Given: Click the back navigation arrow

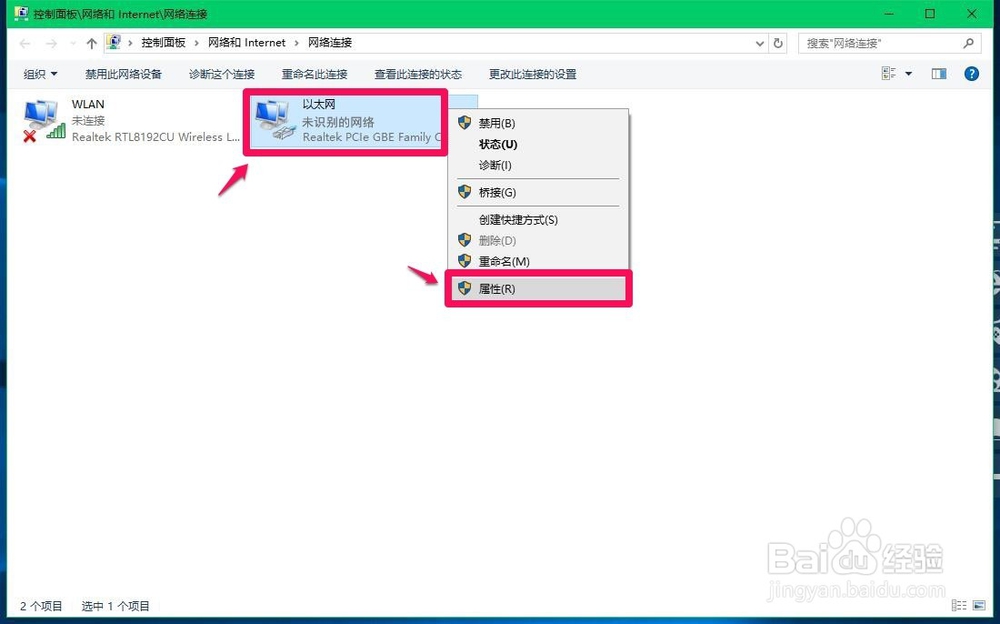Looking at the screenshot, I should tap(24, 42).
